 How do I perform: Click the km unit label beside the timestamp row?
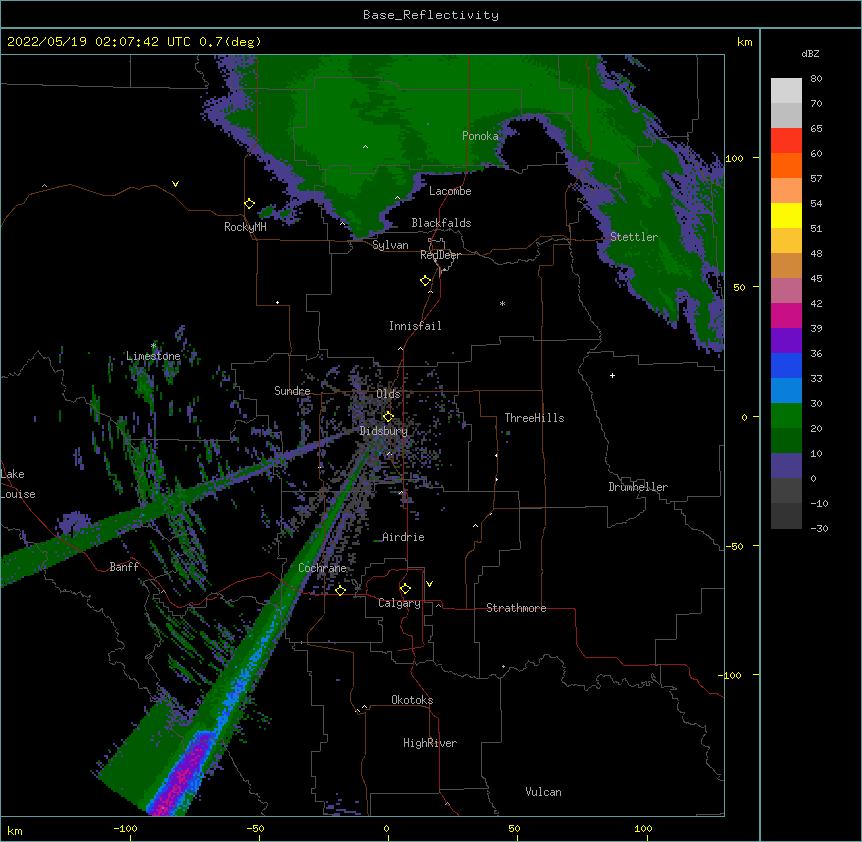coord(745,42)
